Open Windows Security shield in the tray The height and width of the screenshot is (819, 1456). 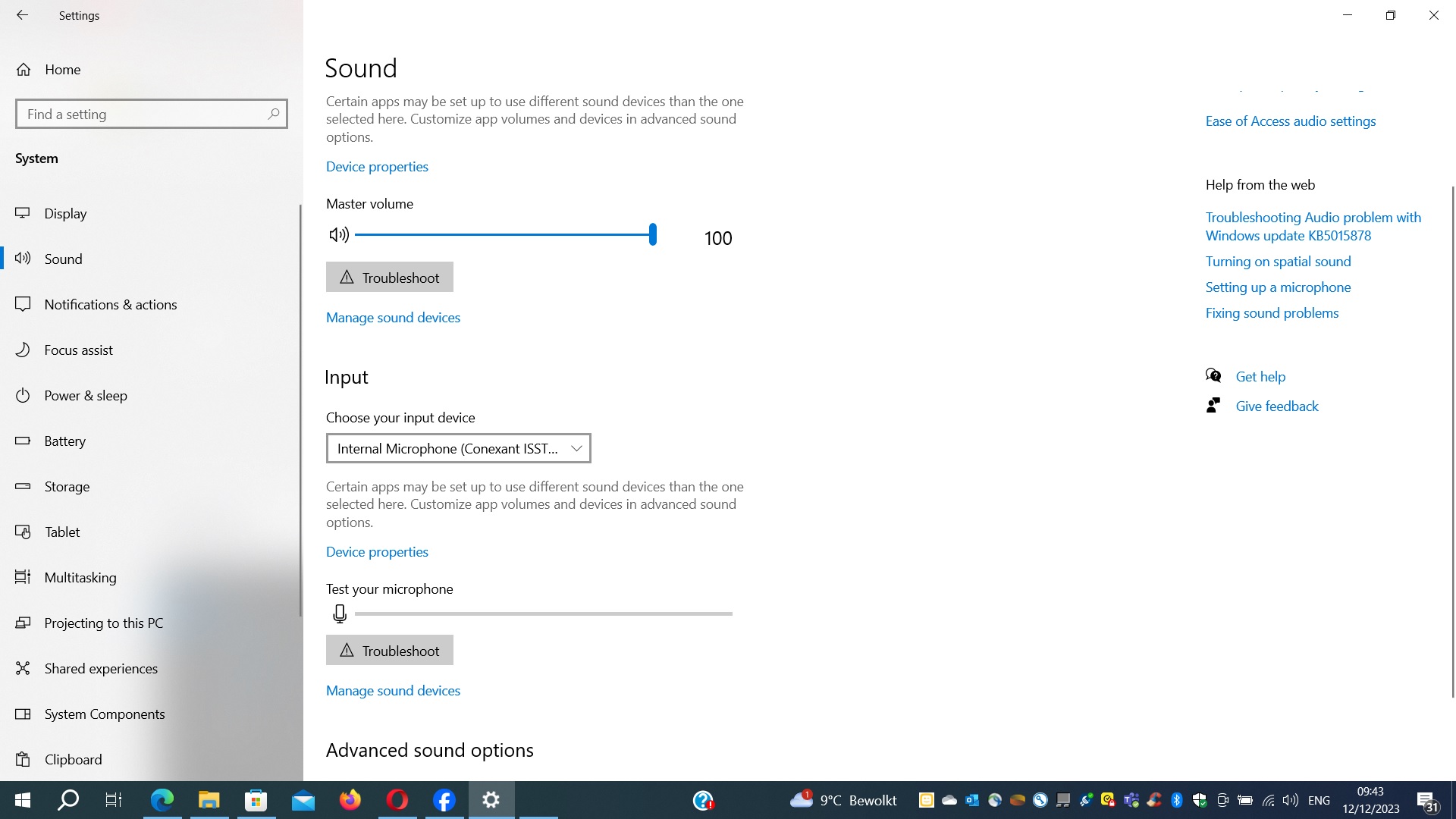[x=1199, y=800]
